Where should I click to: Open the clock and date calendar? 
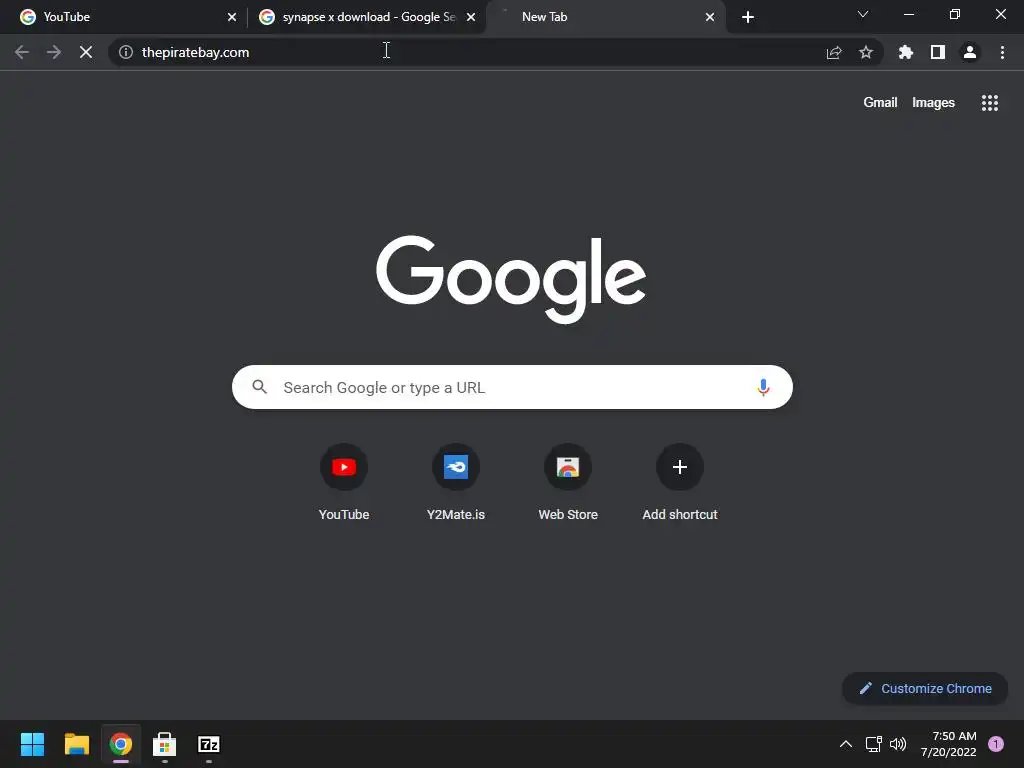949,744
